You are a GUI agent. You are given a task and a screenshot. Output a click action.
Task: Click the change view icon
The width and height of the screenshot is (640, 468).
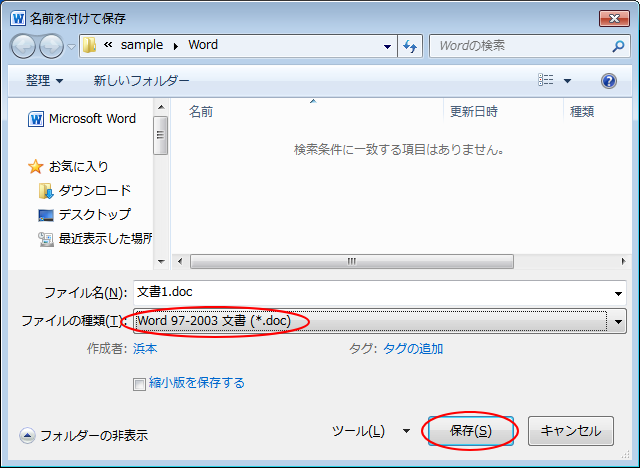(x=546, y=80)
